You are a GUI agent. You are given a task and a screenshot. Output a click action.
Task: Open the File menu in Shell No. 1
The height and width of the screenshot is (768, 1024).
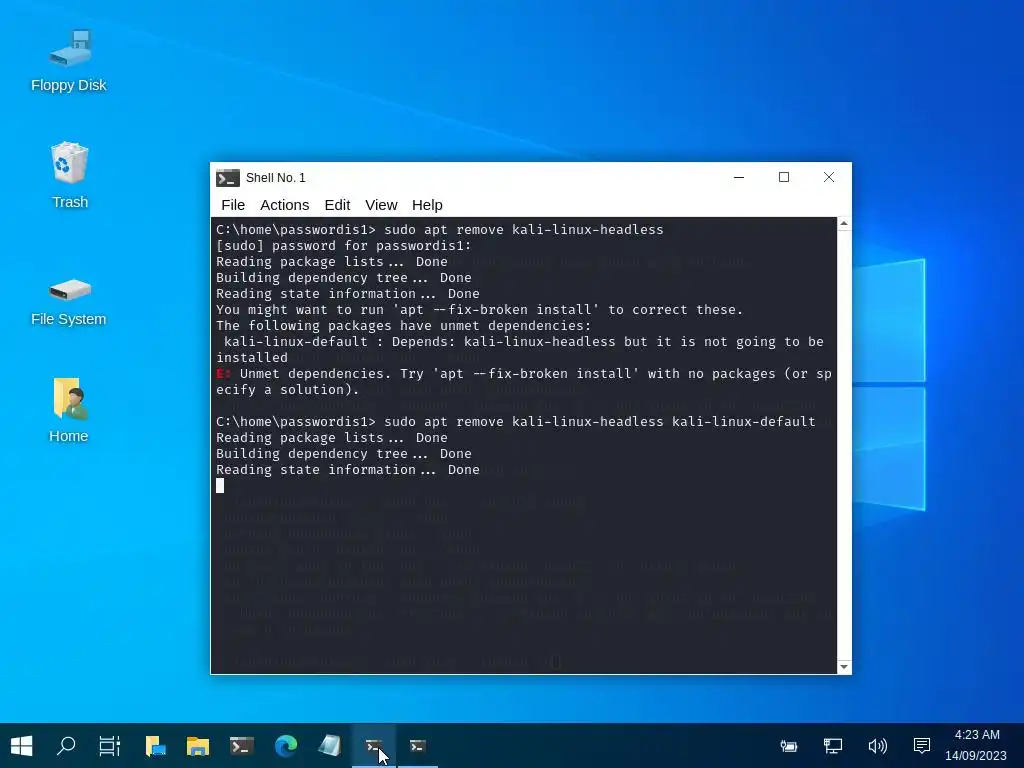(x=233, y=205)
